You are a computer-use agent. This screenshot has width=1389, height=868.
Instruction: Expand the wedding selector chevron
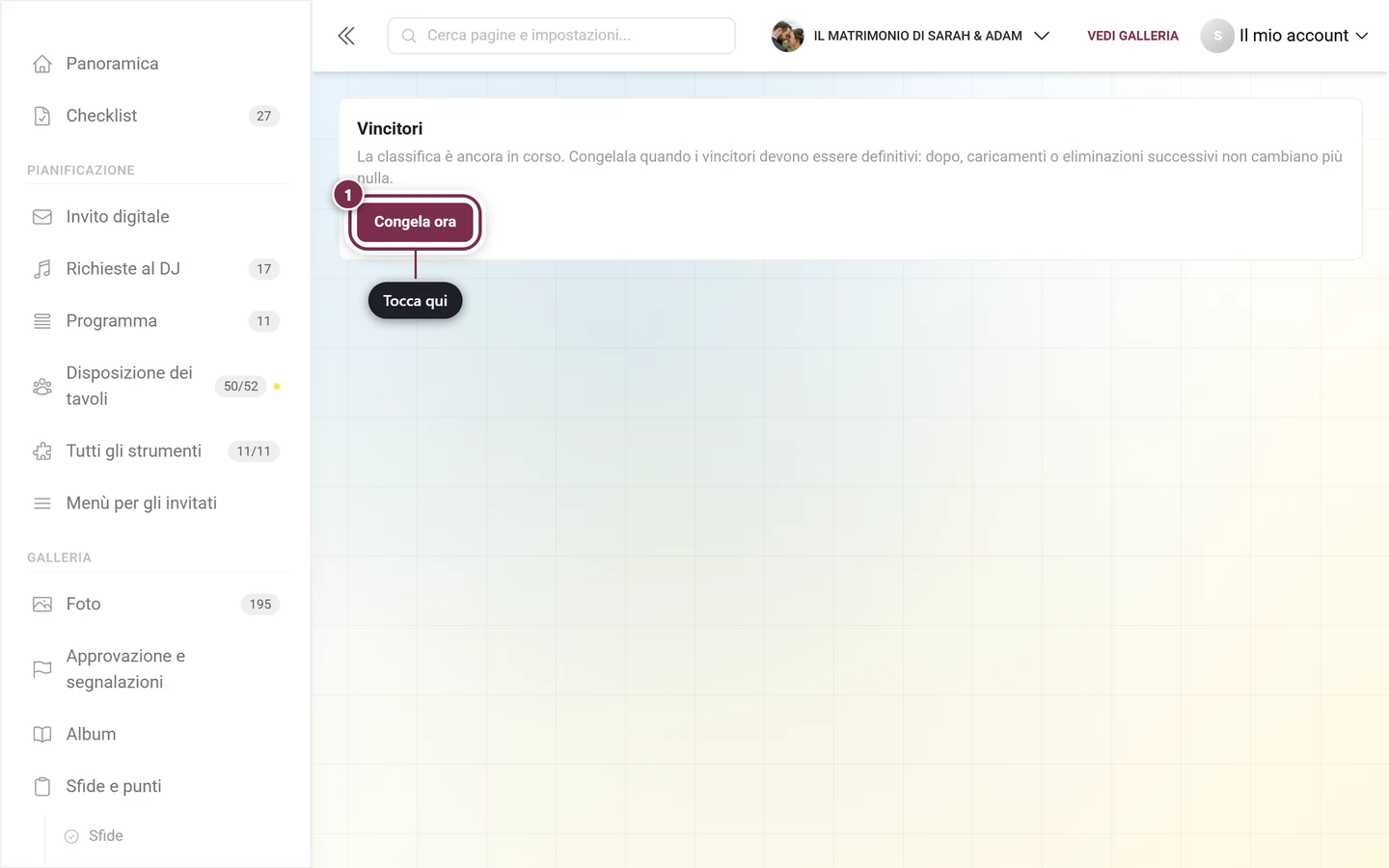click(x=1042, y=36)
